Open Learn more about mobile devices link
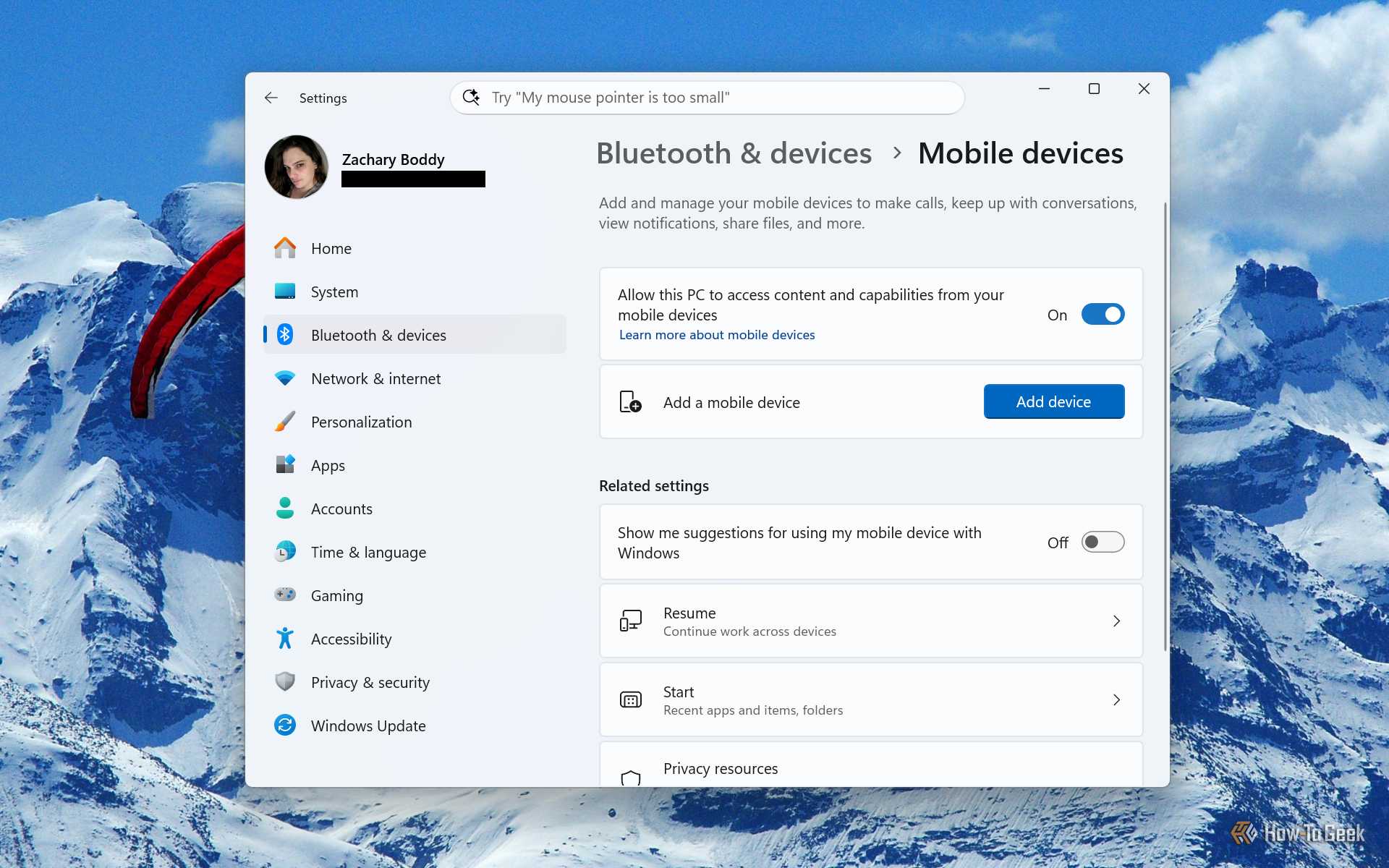 point(717,335)
